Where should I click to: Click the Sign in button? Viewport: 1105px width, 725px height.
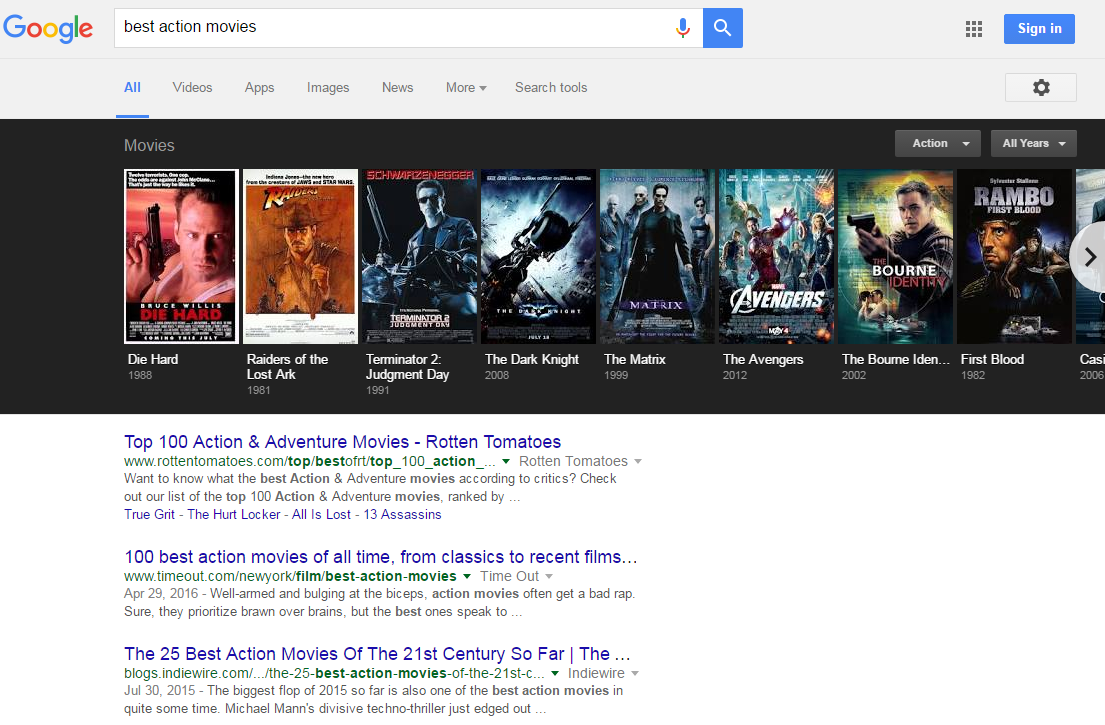[1039, 29]
